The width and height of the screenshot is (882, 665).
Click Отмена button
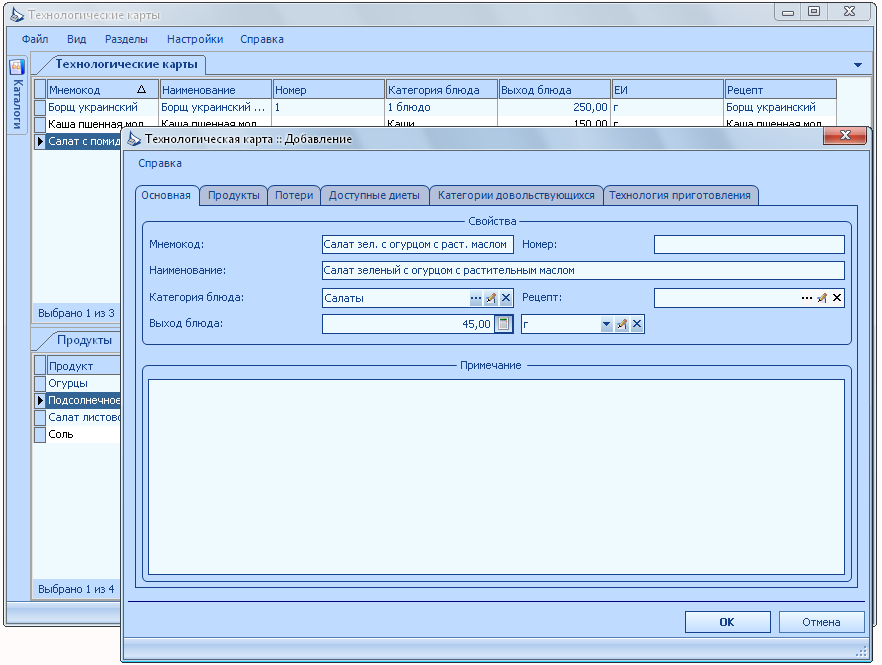(821, 622)
